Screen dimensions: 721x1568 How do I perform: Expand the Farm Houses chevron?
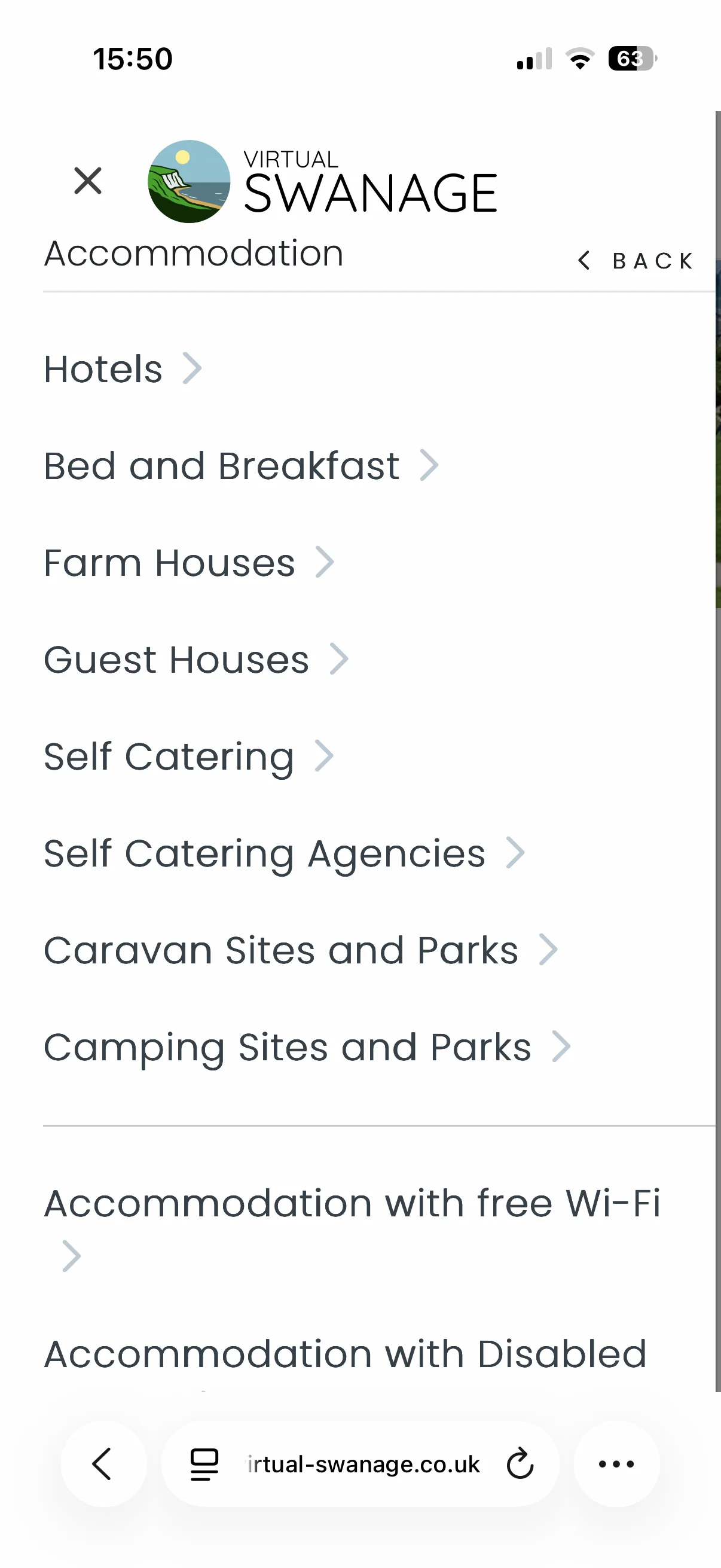coord(325,562)
